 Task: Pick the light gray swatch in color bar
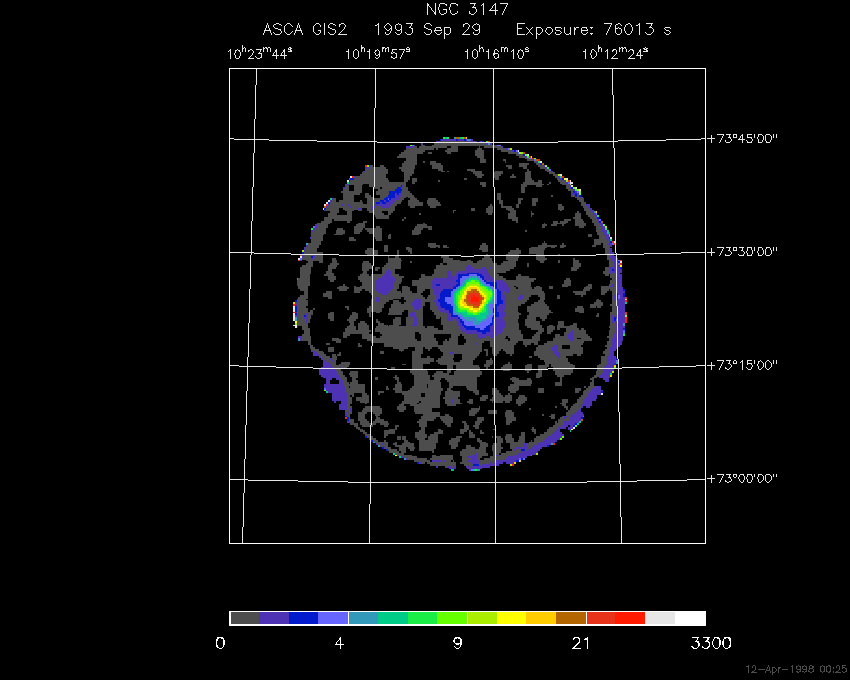coord(660,618)
